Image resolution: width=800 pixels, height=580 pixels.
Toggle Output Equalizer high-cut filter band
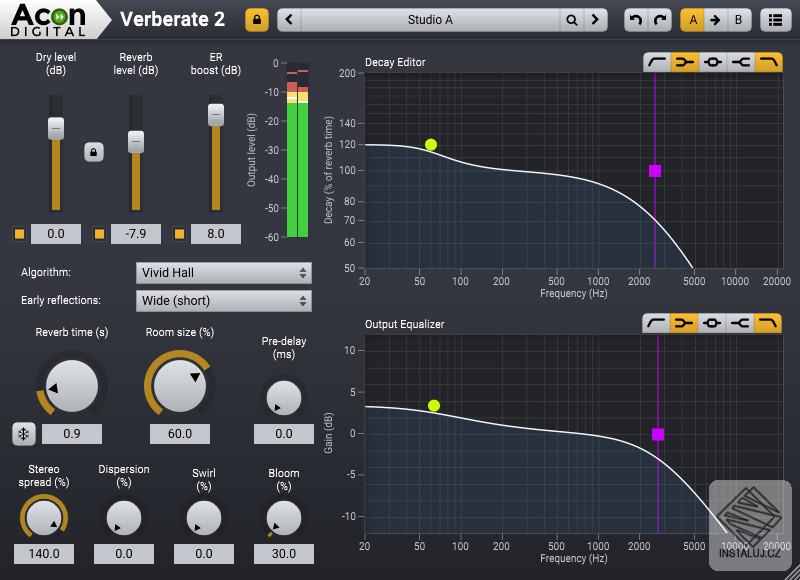pos(768,323)
